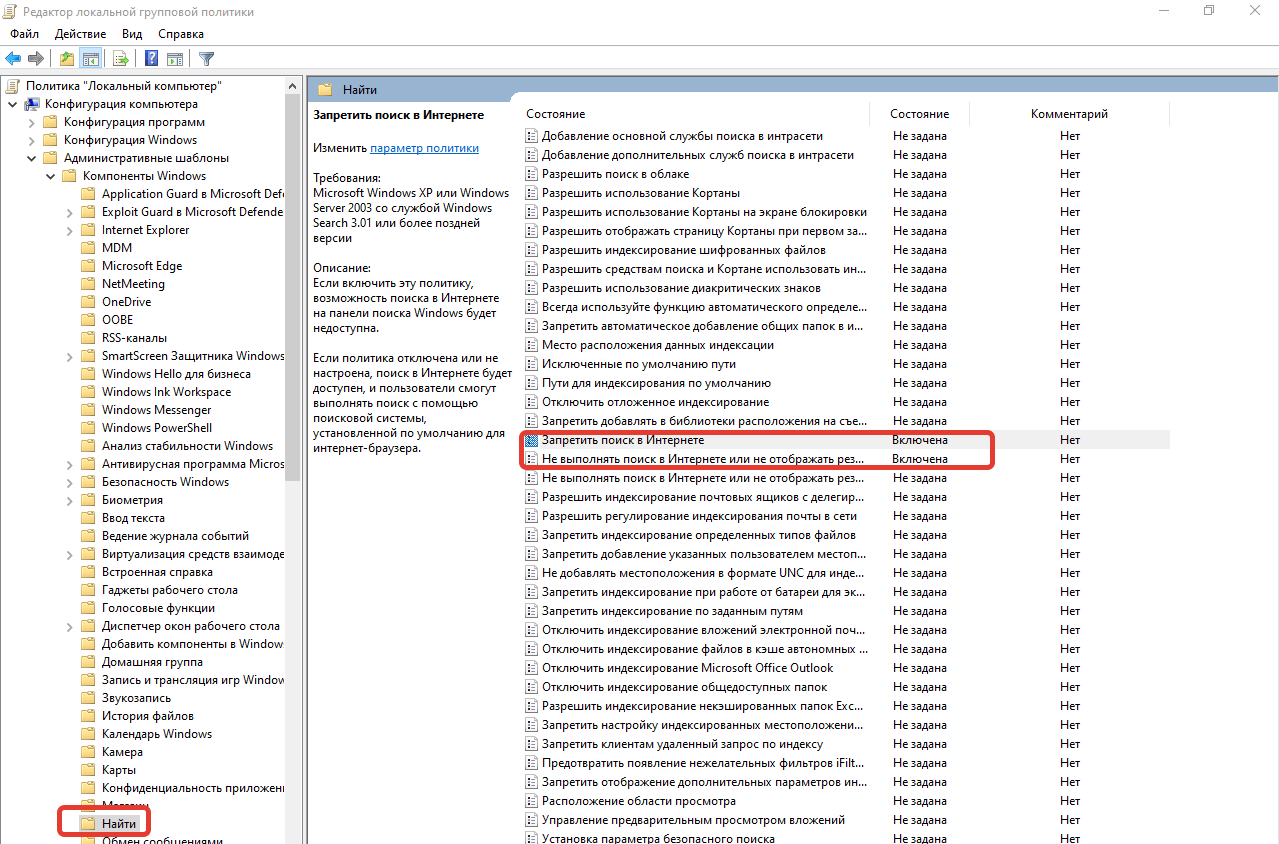
Task: Select policy Запретить поиск в Интернете
Action: pos(622,440)
